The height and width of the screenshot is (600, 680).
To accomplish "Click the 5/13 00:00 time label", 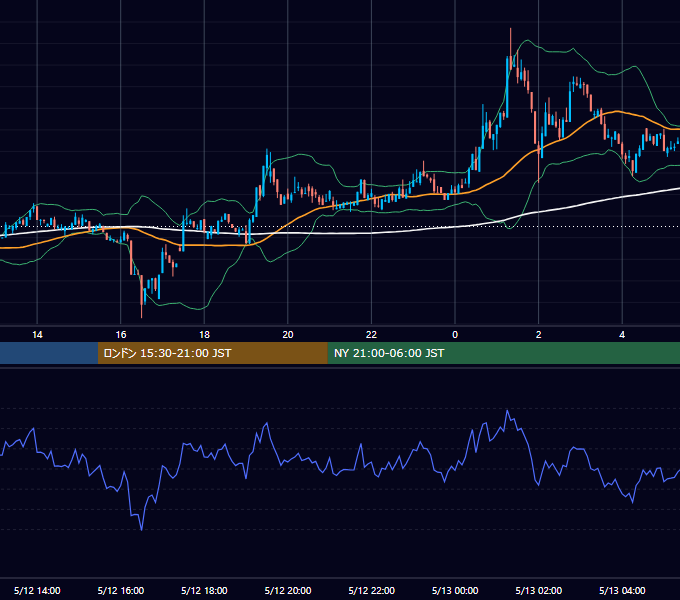I will click(x=455, y=590).
